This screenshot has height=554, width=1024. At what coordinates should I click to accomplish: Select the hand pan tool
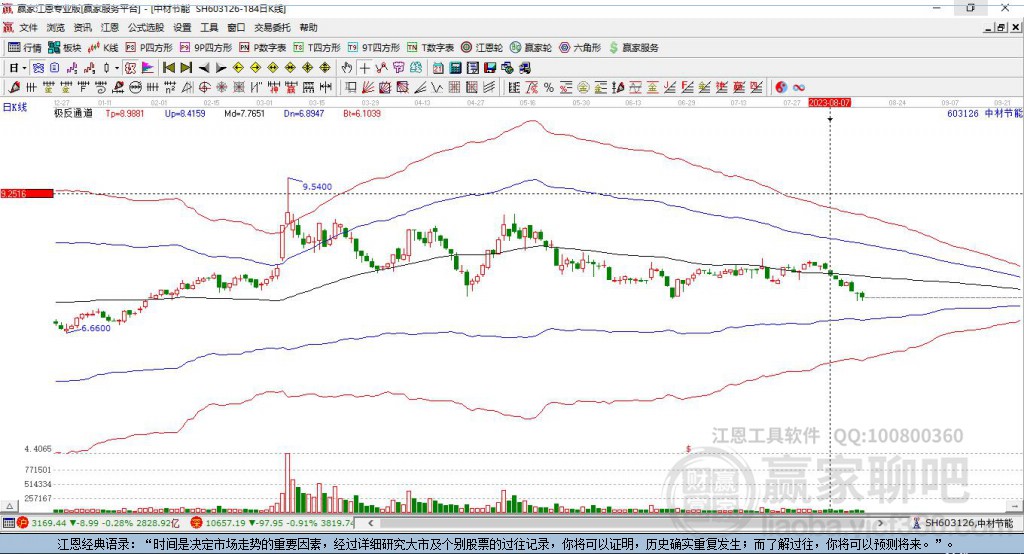pos(347,68)
